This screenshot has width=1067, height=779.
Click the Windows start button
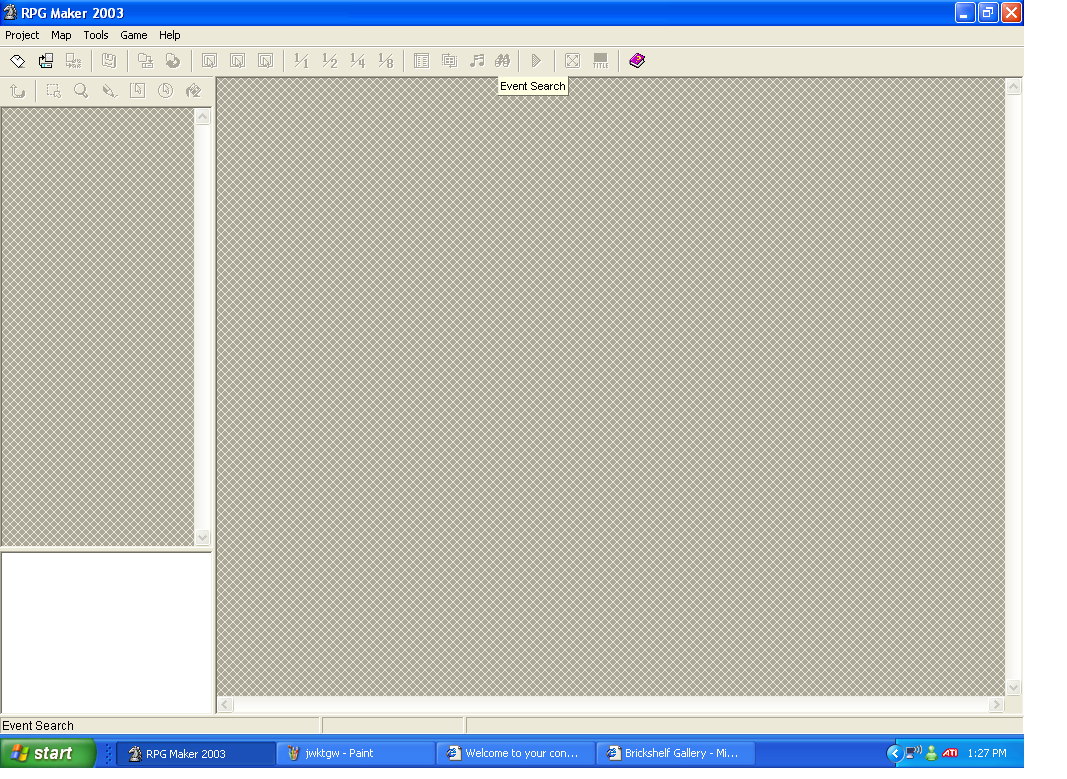coord(48,753)
